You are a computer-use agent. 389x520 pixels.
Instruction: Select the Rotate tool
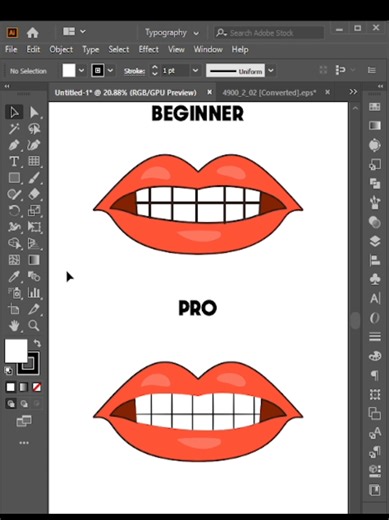point(14,210)
